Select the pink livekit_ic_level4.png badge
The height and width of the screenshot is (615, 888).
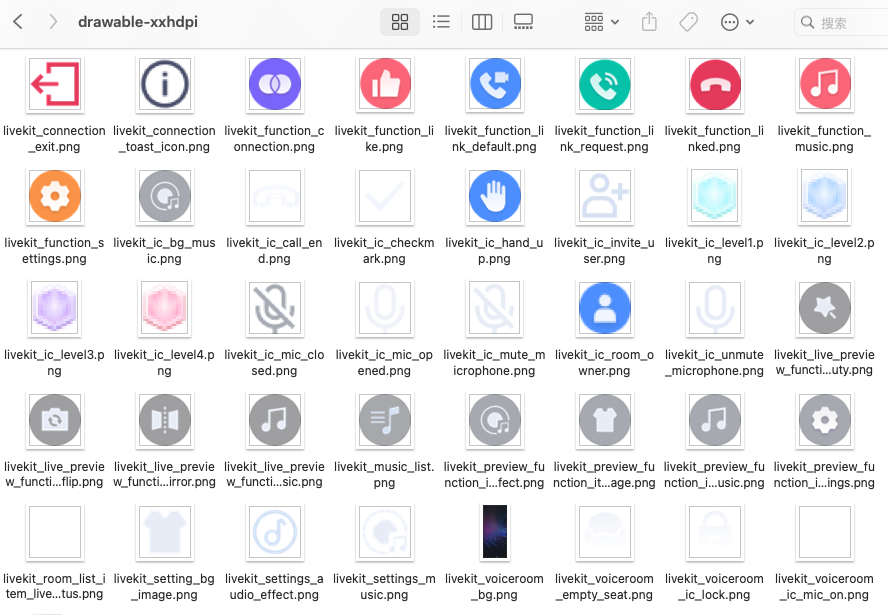click(164, 308)
